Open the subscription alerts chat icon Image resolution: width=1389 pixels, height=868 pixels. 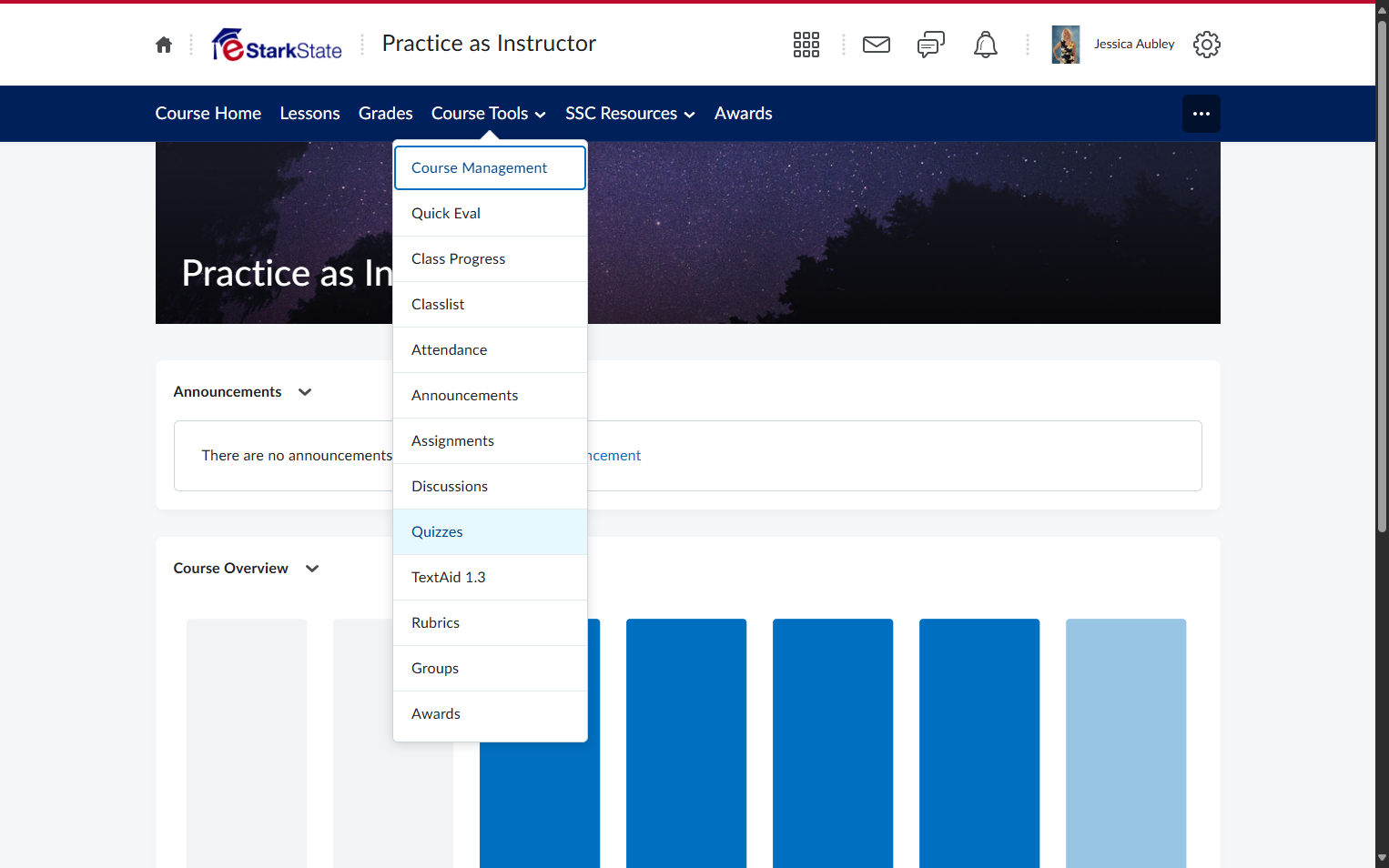pyautogui.click(x=931, y=45)
